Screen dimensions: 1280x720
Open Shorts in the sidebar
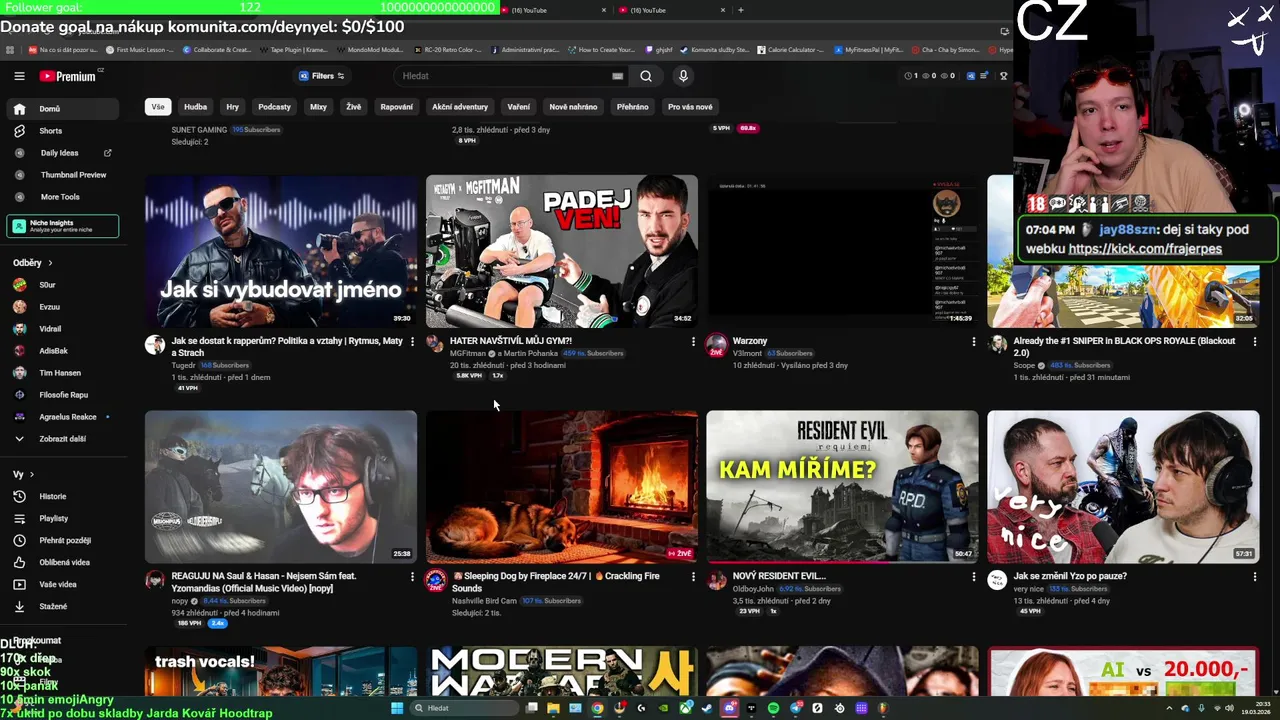click(x=62, y=131)
